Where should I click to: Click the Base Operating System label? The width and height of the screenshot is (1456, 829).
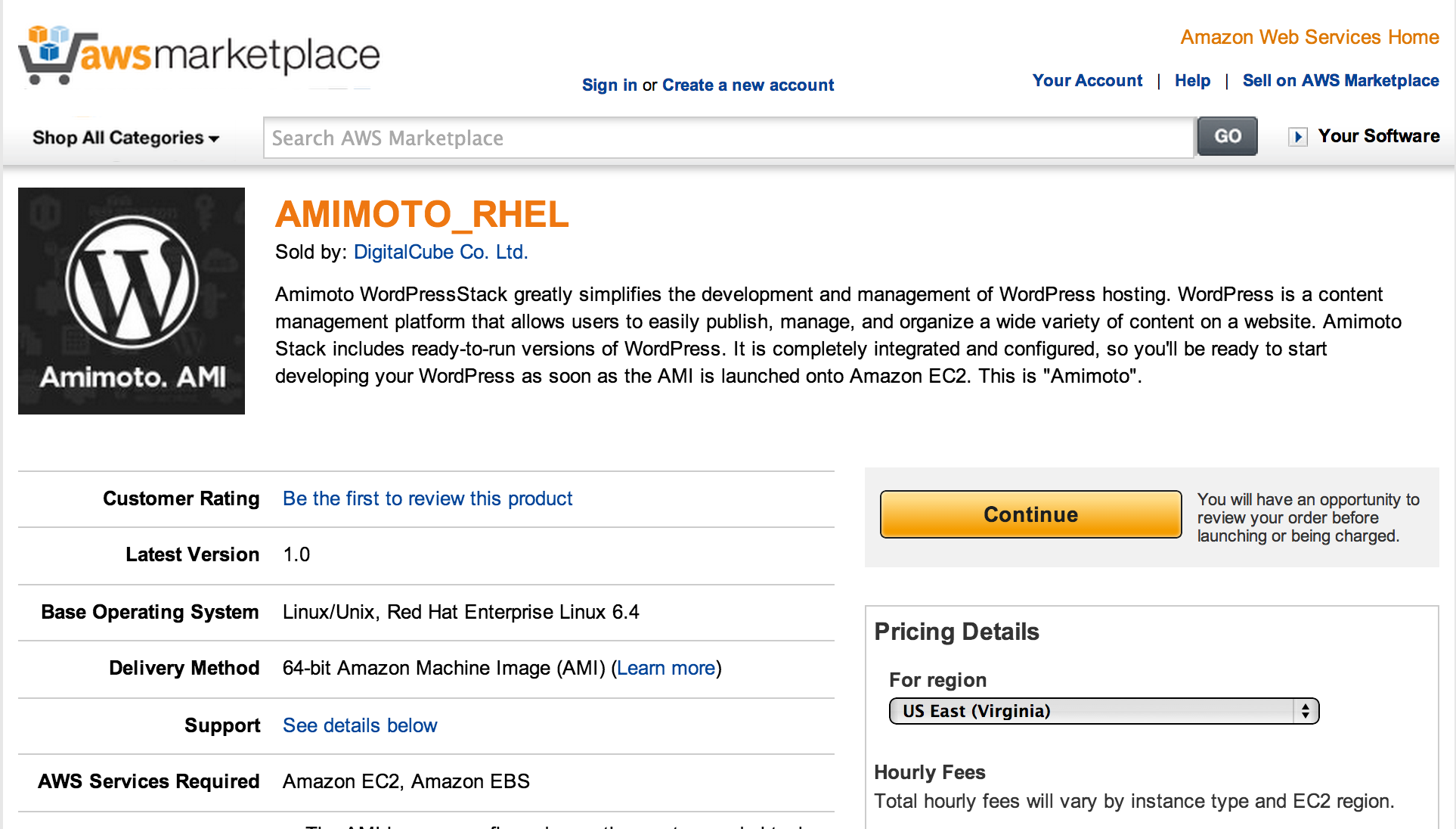[x=150, y=612]
